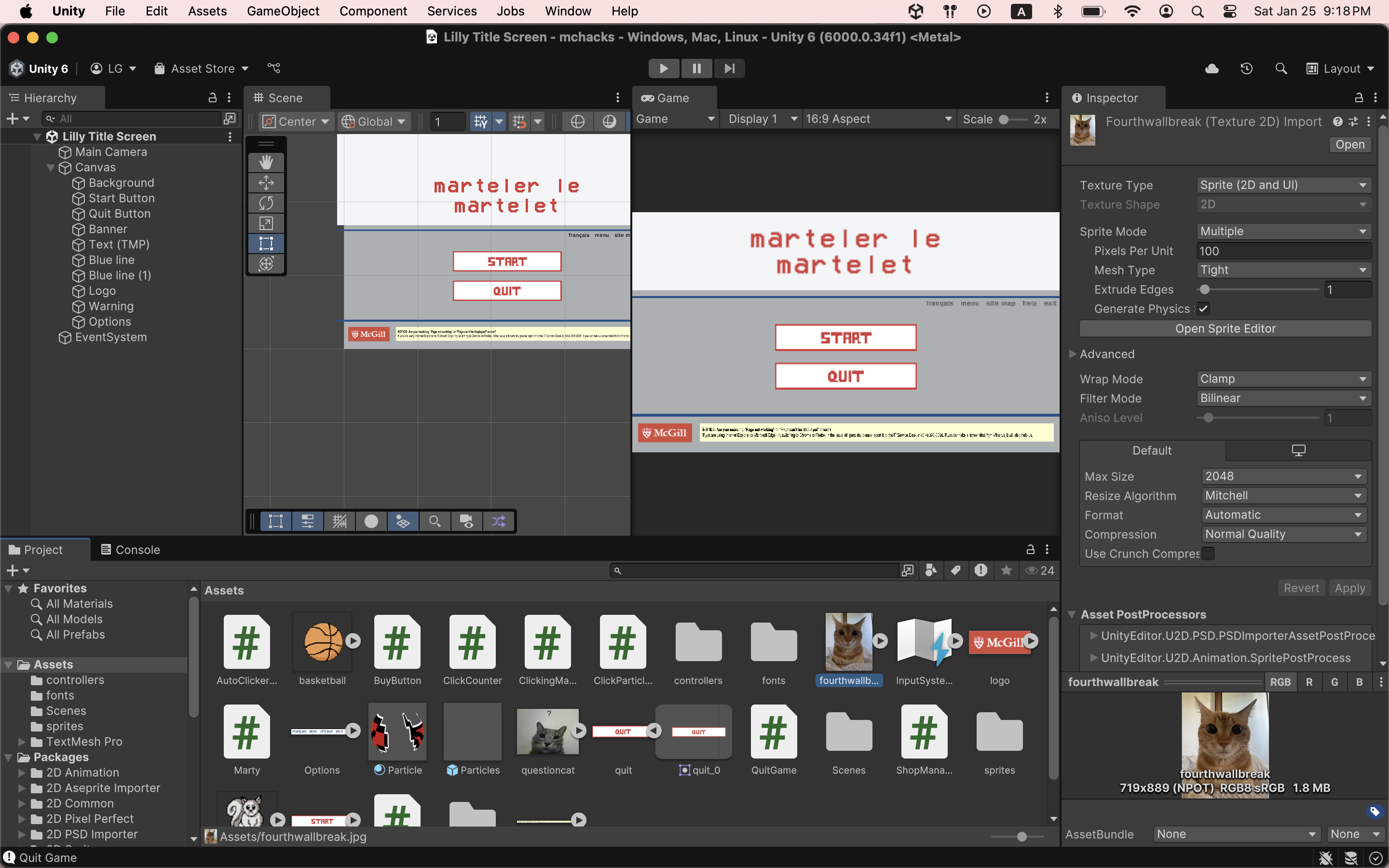1389x868 pixels.
Task: Switch to the Console tab
Action: click(x=130, y=549)
